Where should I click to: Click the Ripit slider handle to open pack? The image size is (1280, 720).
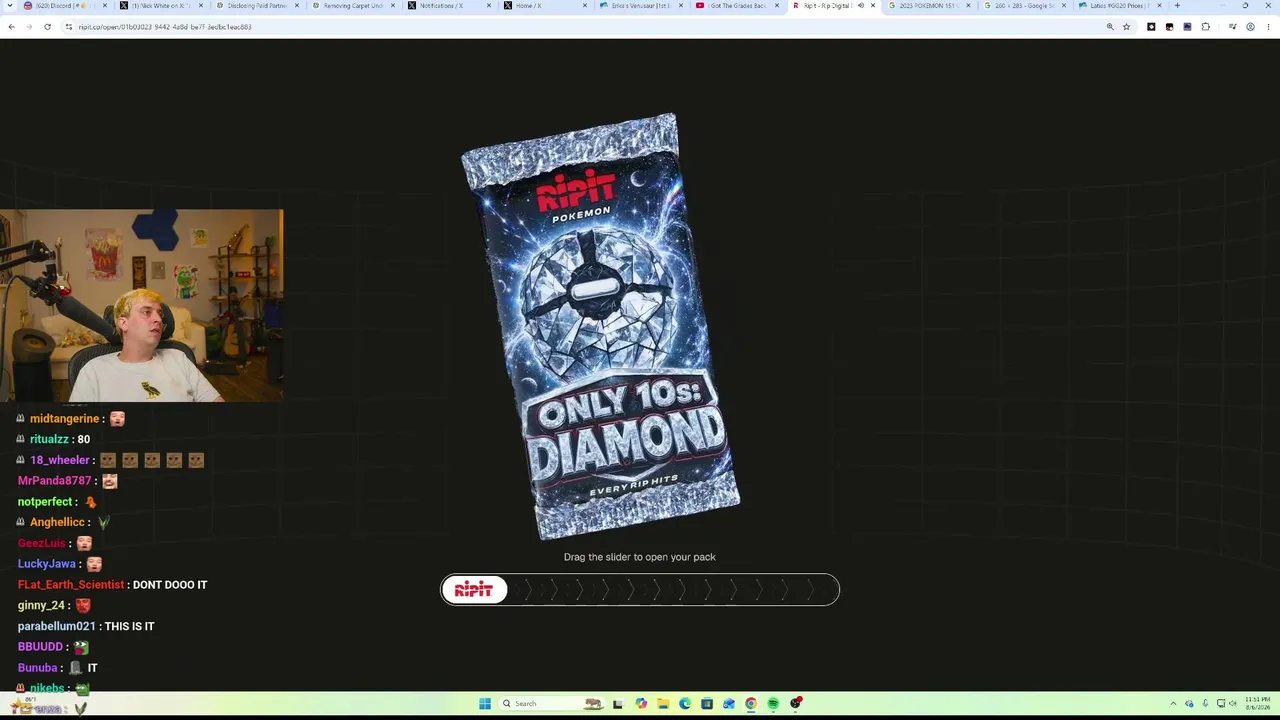coord(474,590)
